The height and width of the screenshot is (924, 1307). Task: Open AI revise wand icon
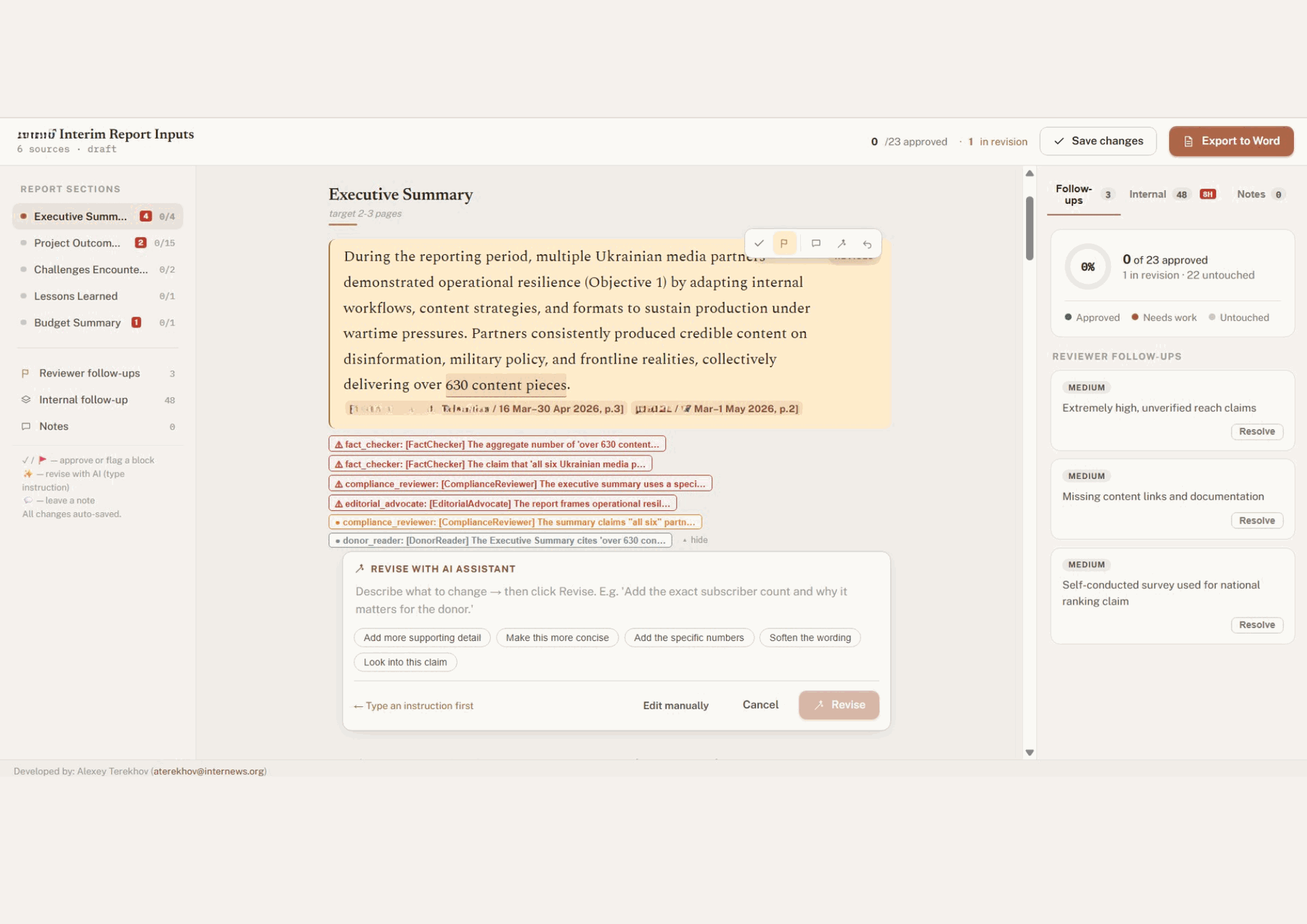pyautogui.click(x=842, y=244)
